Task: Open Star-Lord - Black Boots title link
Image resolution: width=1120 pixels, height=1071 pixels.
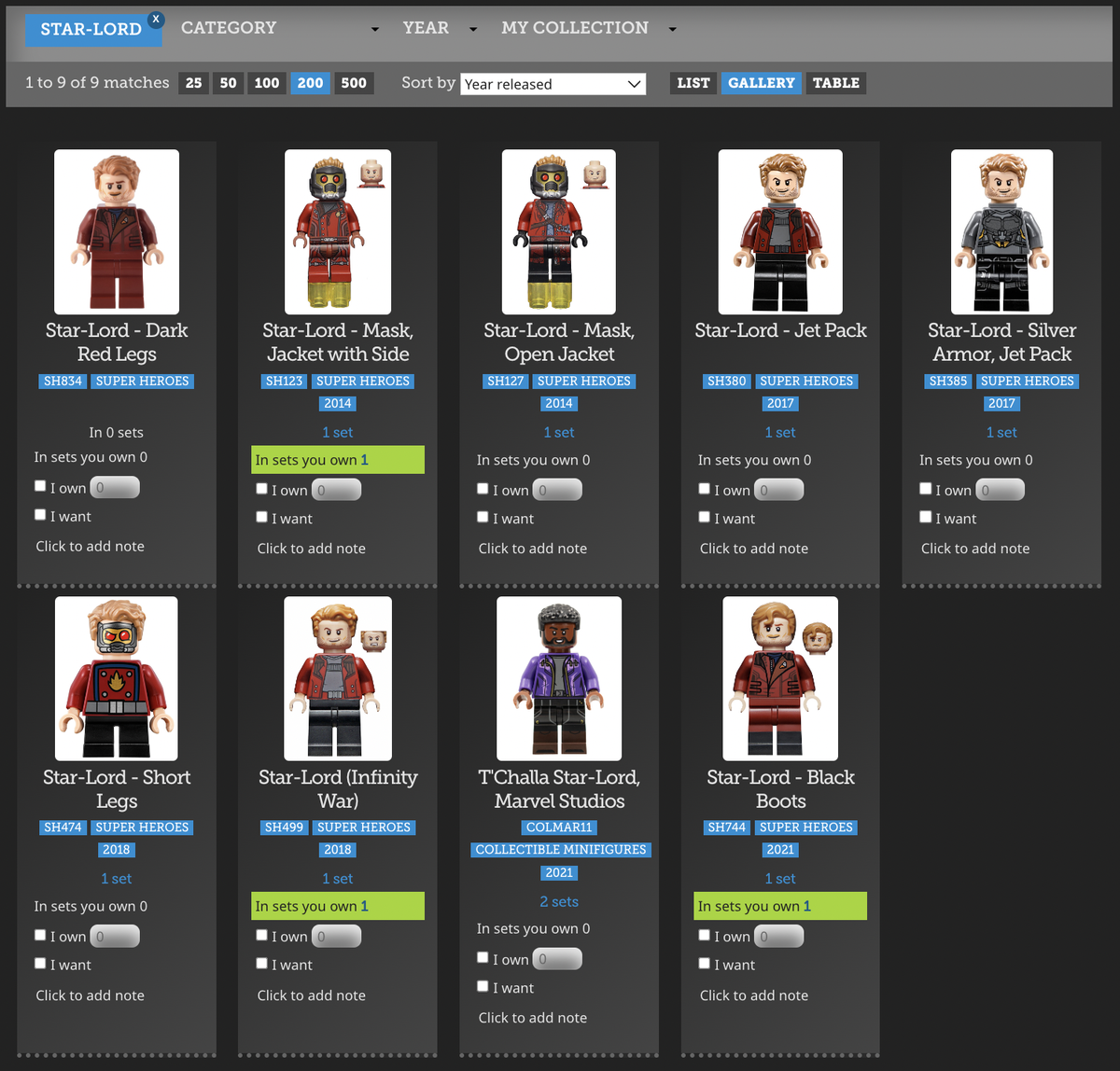Action: pyautogui.click(x=780, y=789)
